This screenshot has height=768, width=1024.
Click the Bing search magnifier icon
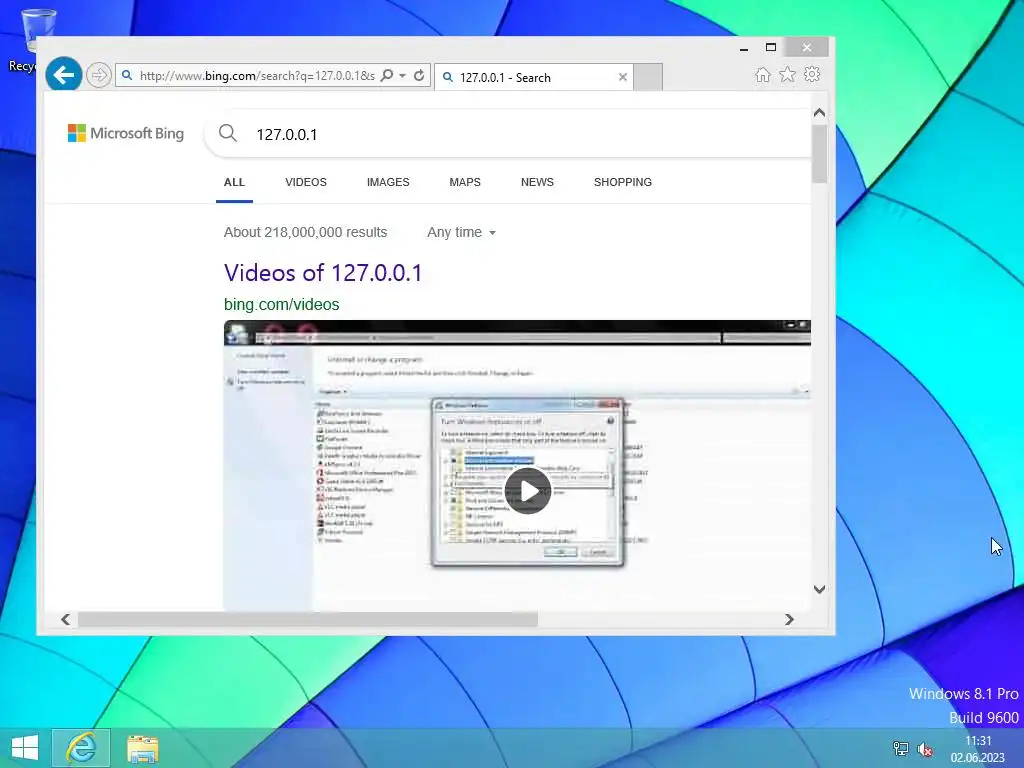tap(228, 133)
